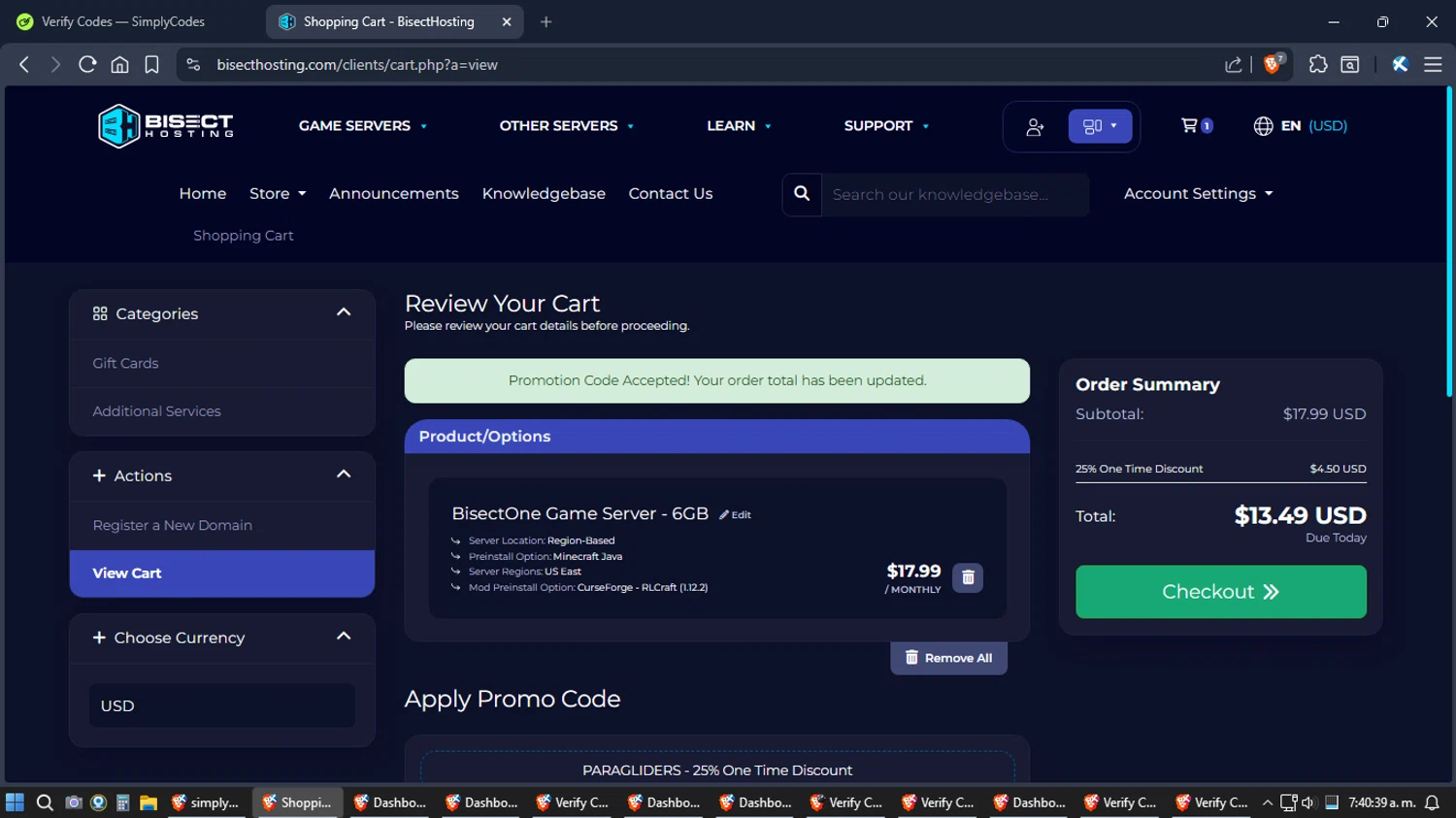Open the USD currency select box

click(222, 705)
